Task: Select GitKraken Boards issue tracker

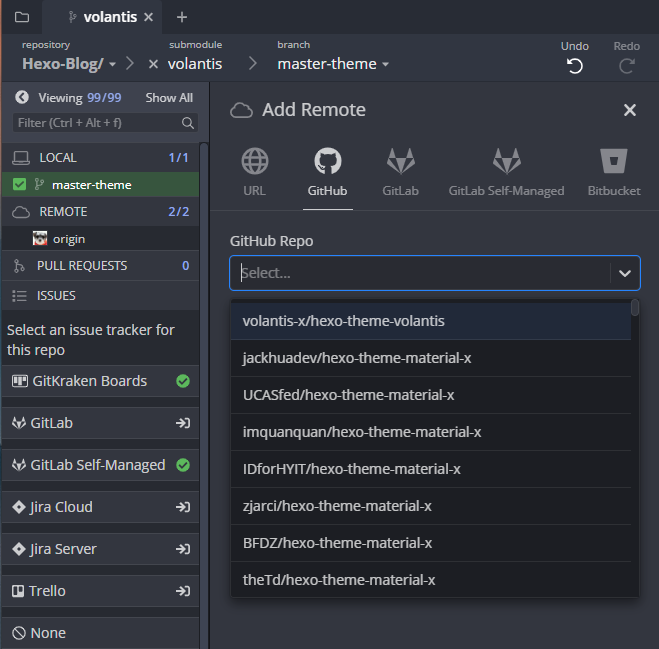Action: tap(100, 381)
